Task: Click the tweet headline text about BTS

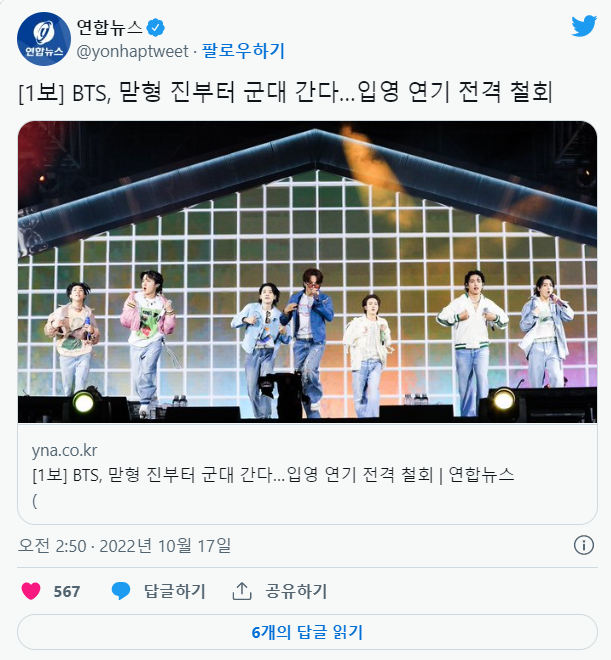Action: point(285,92)
